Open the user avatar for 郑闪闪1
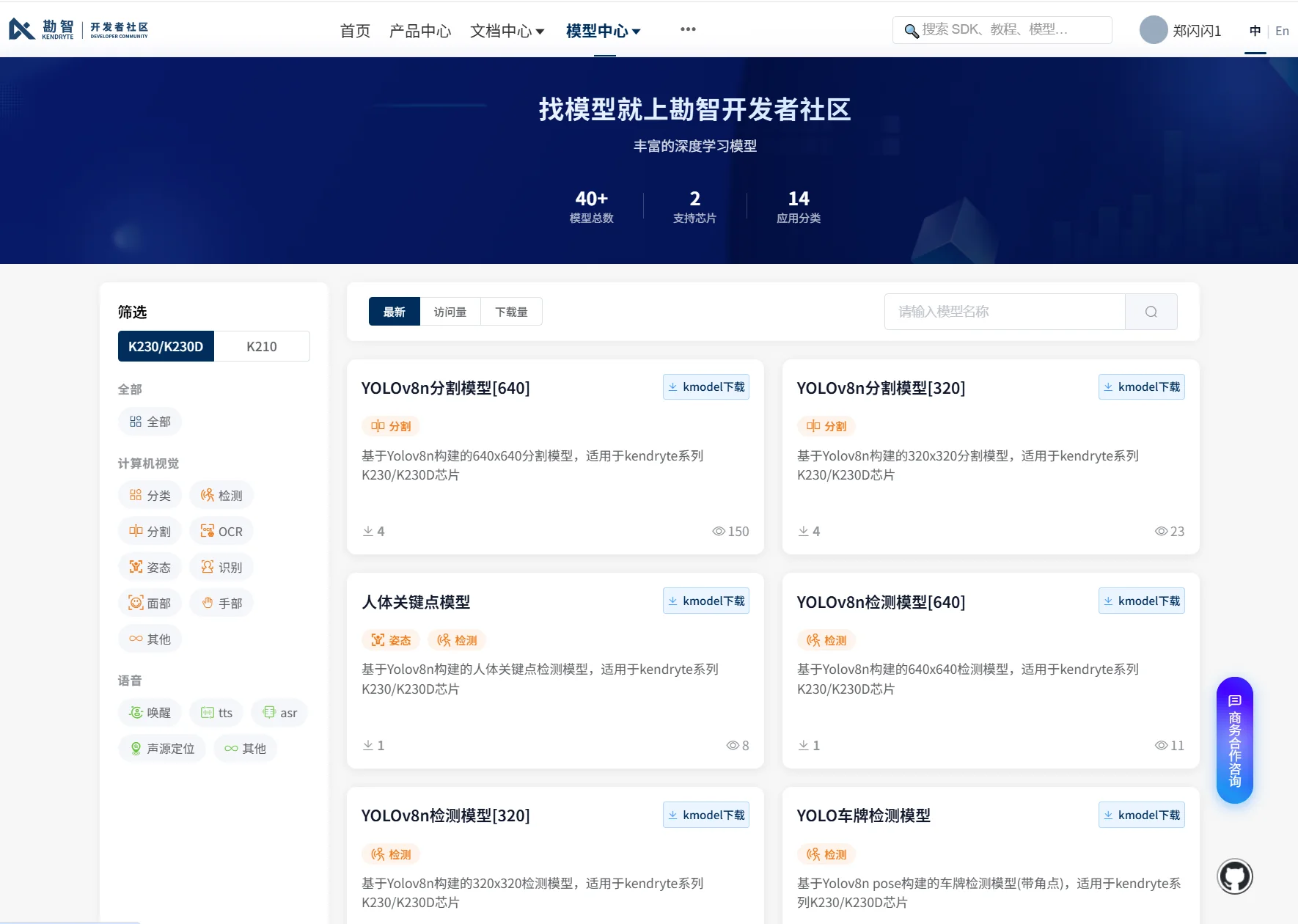This screenshot has width=1298, height=924. [x=1154, y=30]
